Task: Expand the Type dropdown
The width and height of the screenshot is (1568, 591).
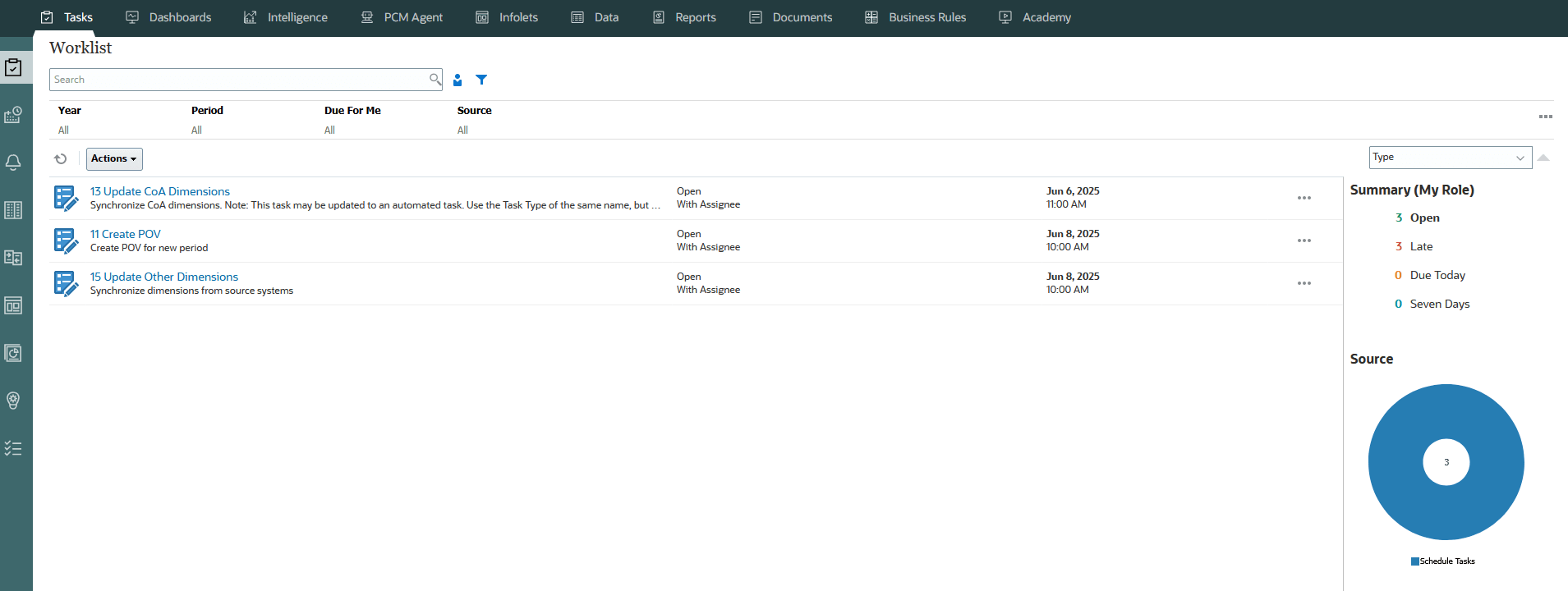Action: coord(1451,158)
